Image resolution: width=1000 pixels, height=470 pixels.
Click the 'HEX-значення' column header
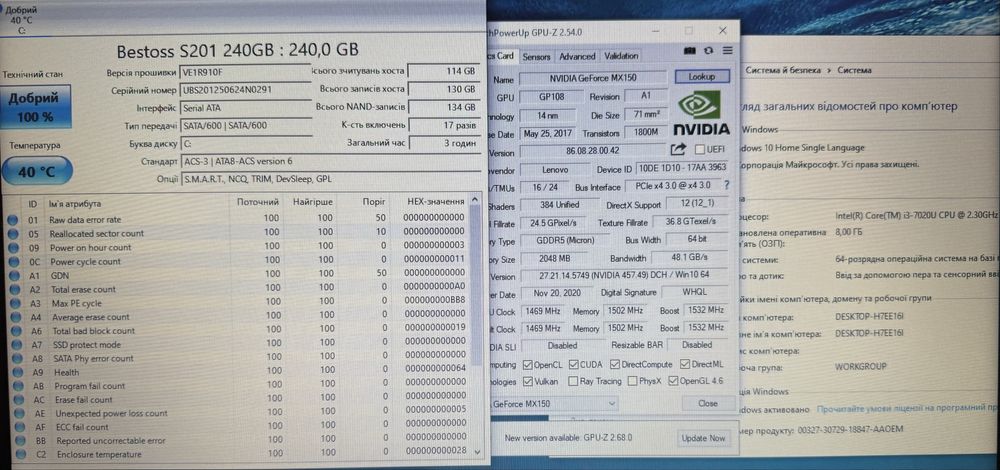pos(436,202)
